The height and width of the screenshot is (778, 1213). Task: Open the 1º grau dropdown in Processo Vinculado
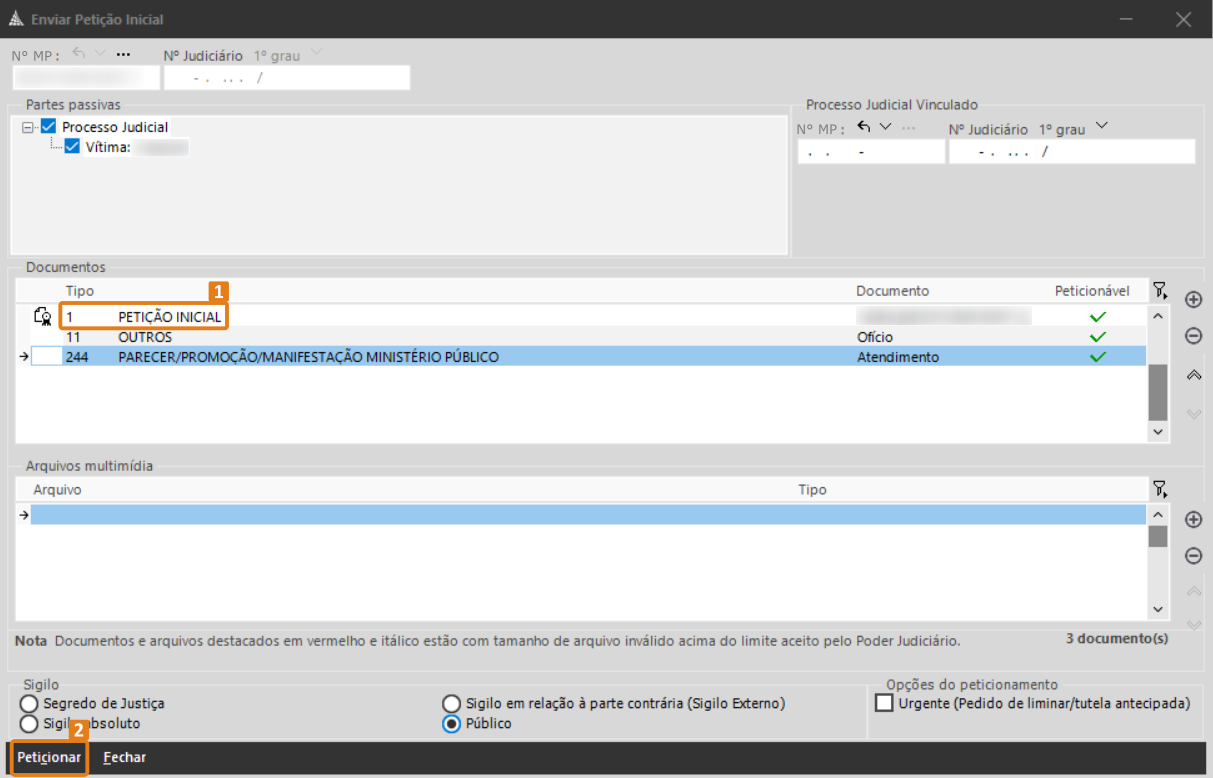click(1102, 126)
